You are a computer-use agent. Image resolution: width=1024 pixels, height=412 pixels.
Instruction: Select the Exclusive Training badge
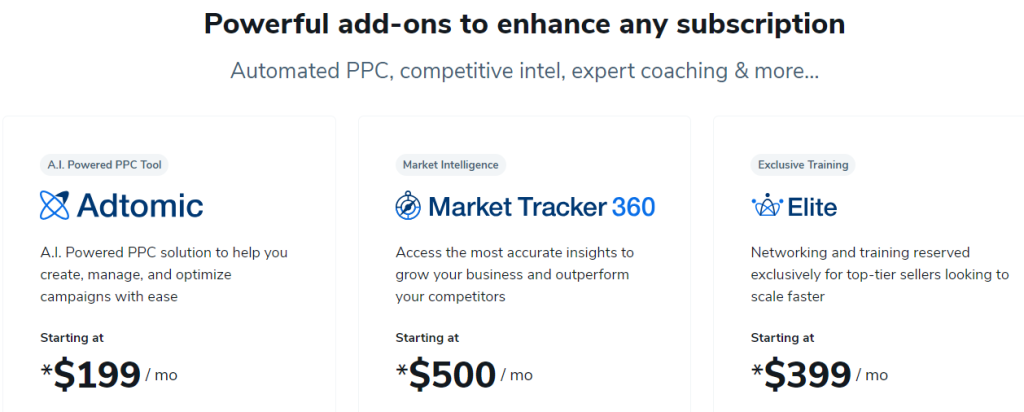click(803, 165)
